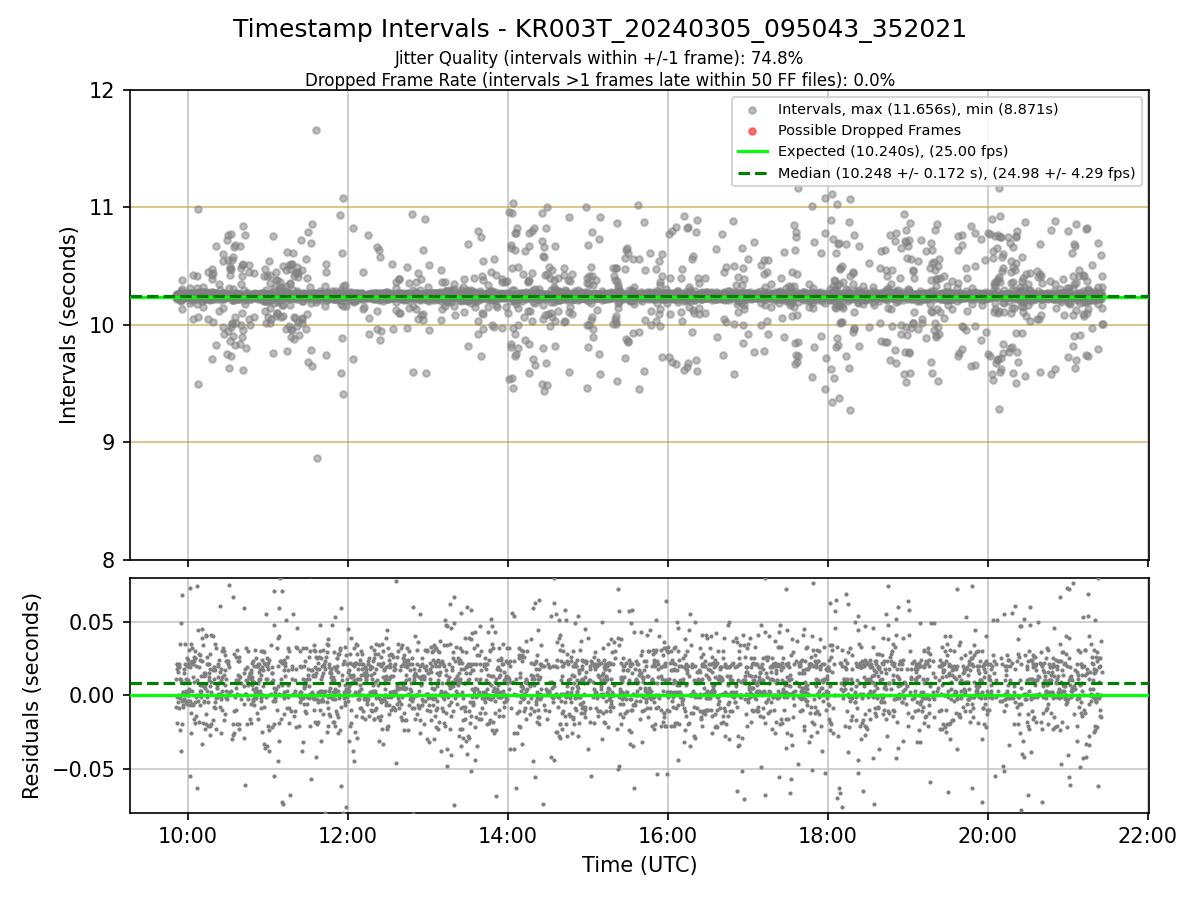Click the green Expected line legend sample

(x=753, y=152)
